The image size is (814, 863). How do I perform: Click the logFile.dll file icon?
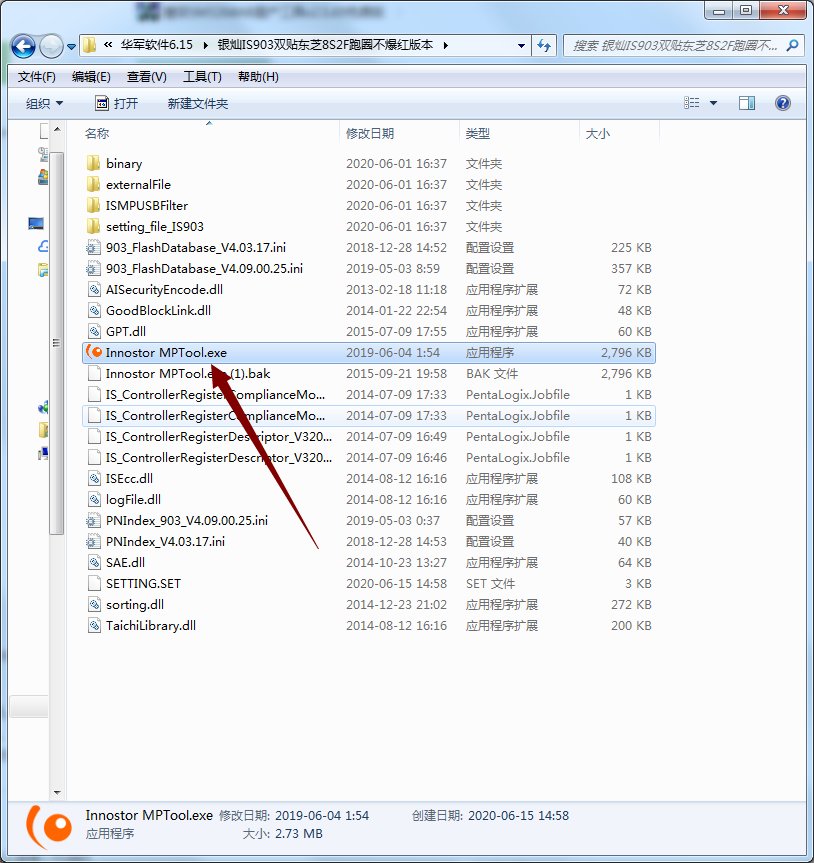94,499
